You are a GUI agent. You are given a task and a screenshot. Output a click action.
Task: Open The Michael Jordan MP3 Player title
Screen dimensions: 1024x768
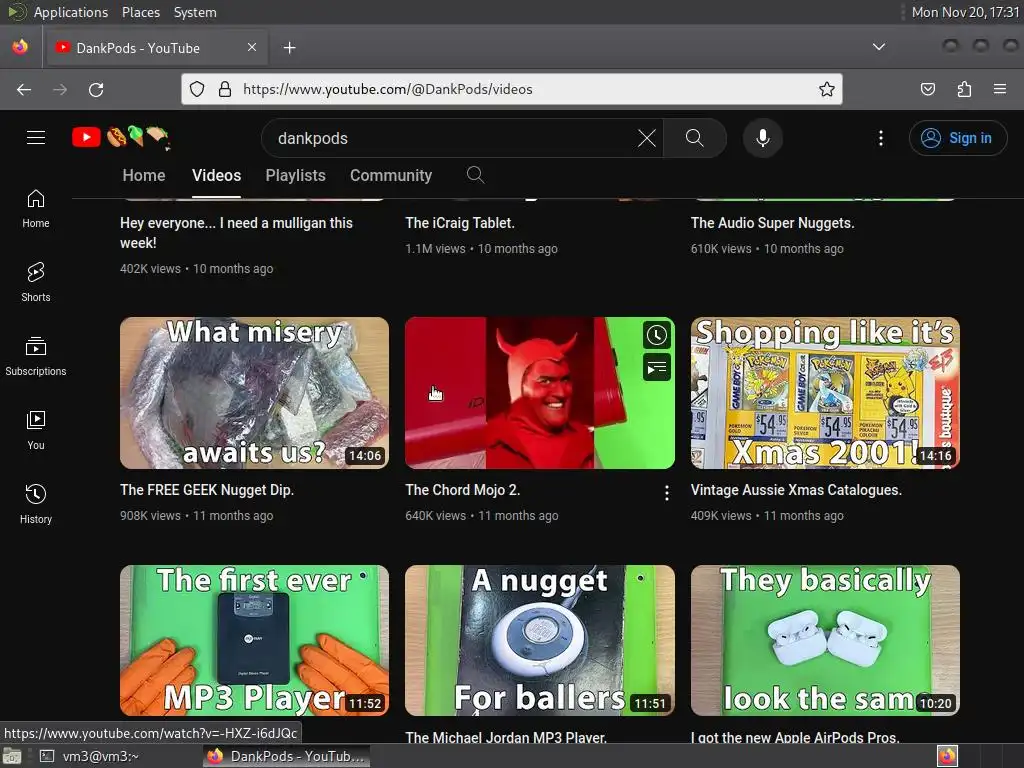coord(506,737)
